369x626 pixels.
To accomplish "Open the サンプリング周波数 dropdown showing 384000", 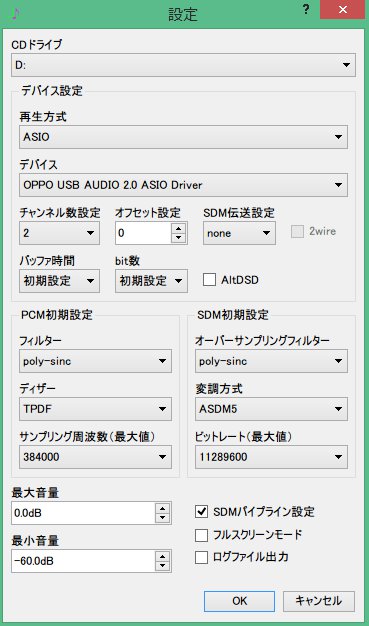I will (x=95, y=457).
